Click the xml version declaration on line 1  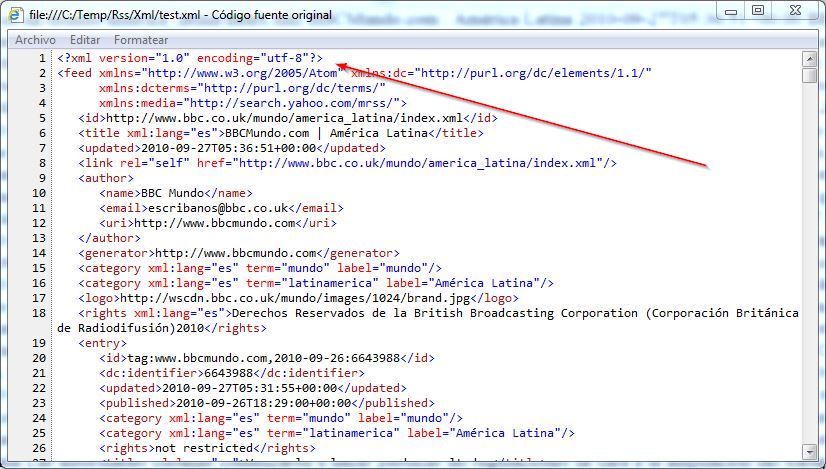(x=190, y=58)
